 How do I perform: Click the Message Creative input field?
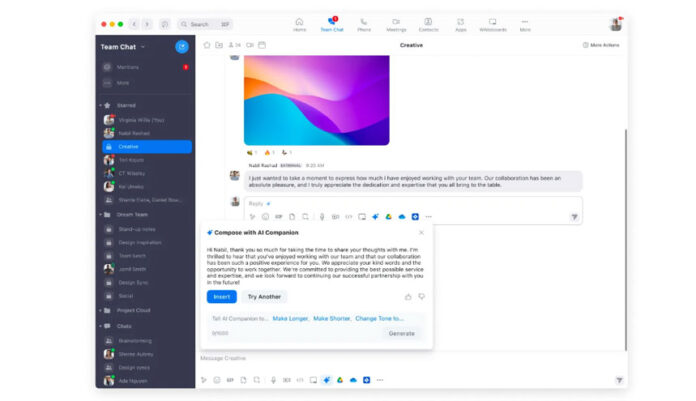(x=400, y=358)
